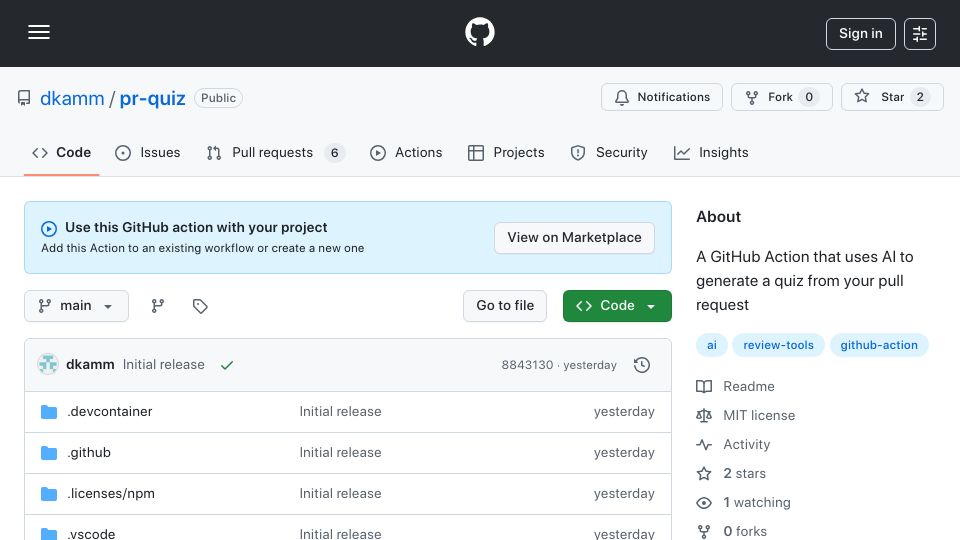Open the .vscode folder
This screenshot has height=540, width=960.
click(x=91, y=533)
